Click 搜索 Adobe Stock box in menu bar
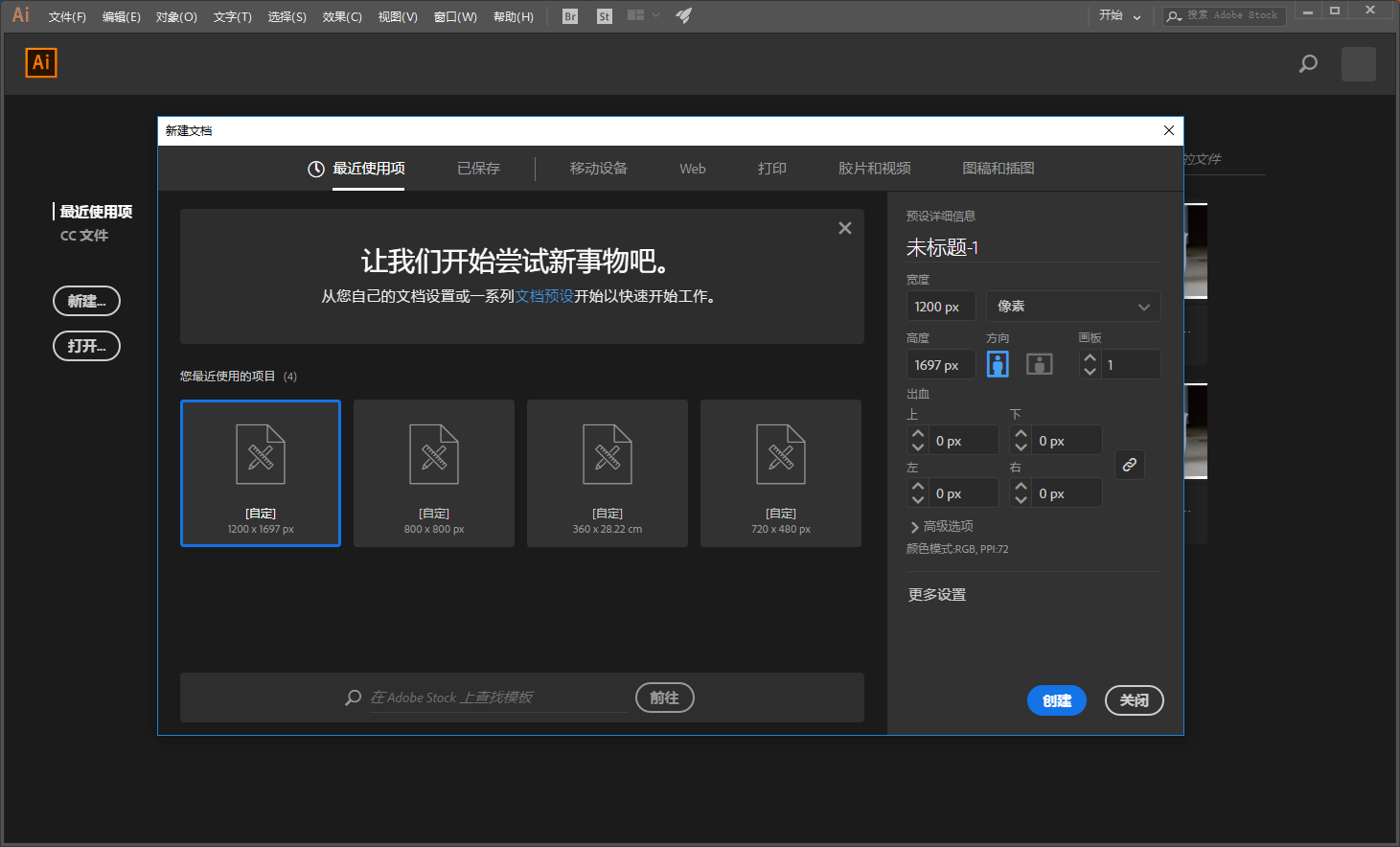This screenshot has height=847, width=1400. tap(1223, 15)
